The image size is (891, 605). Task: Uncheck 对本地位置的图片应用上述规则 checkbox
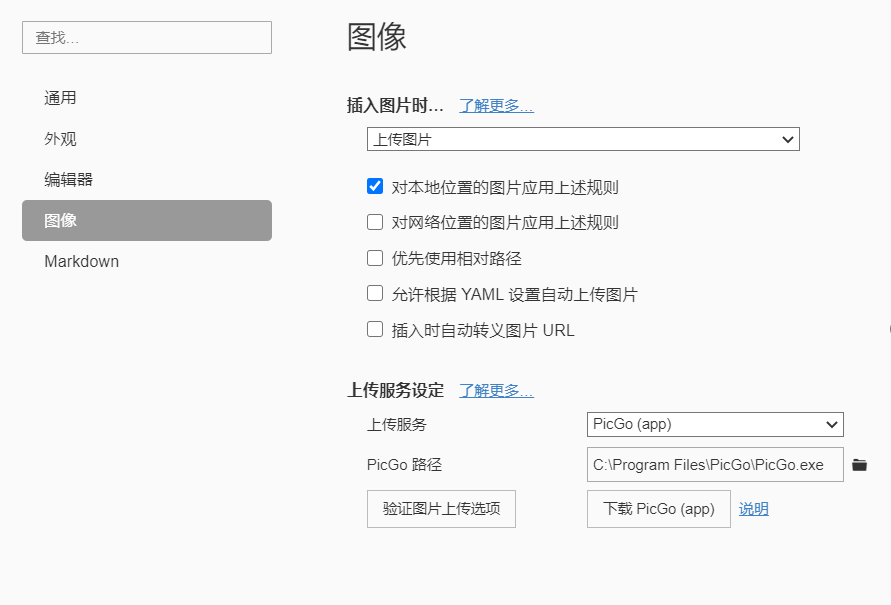pos(375,186)
